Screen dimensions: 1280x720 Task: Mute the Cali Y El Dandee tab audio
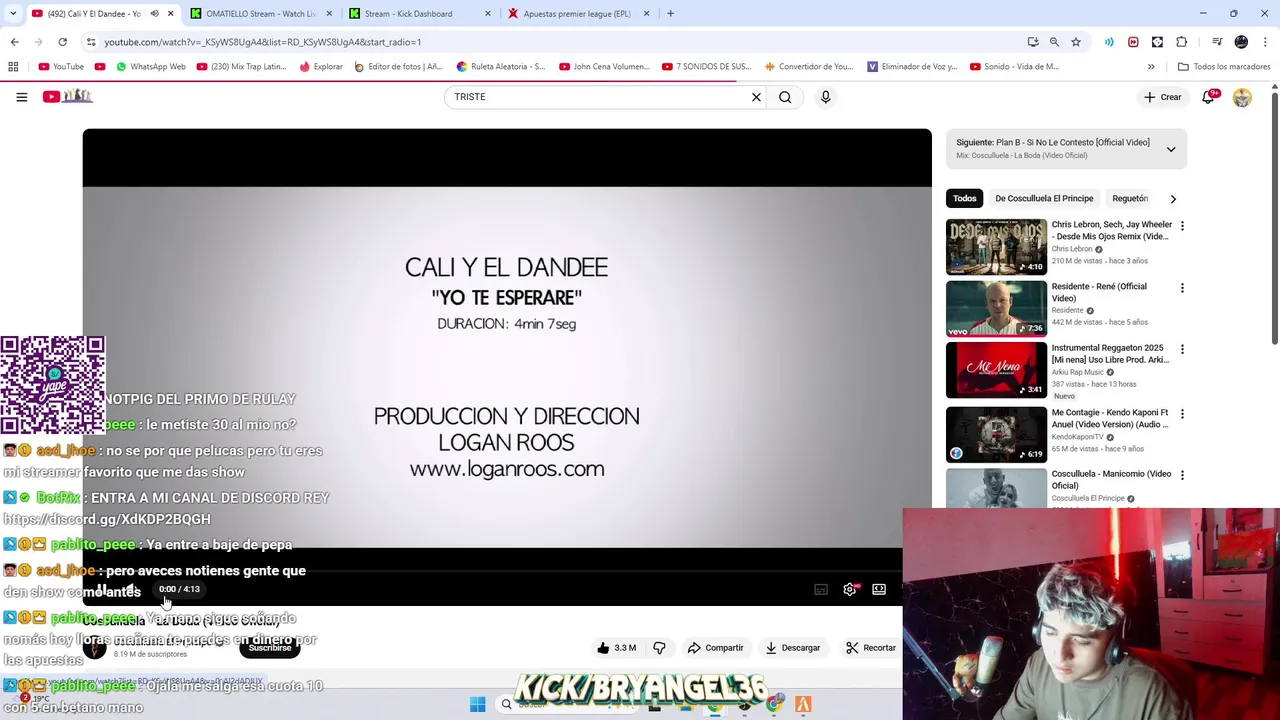click(154, 14)
